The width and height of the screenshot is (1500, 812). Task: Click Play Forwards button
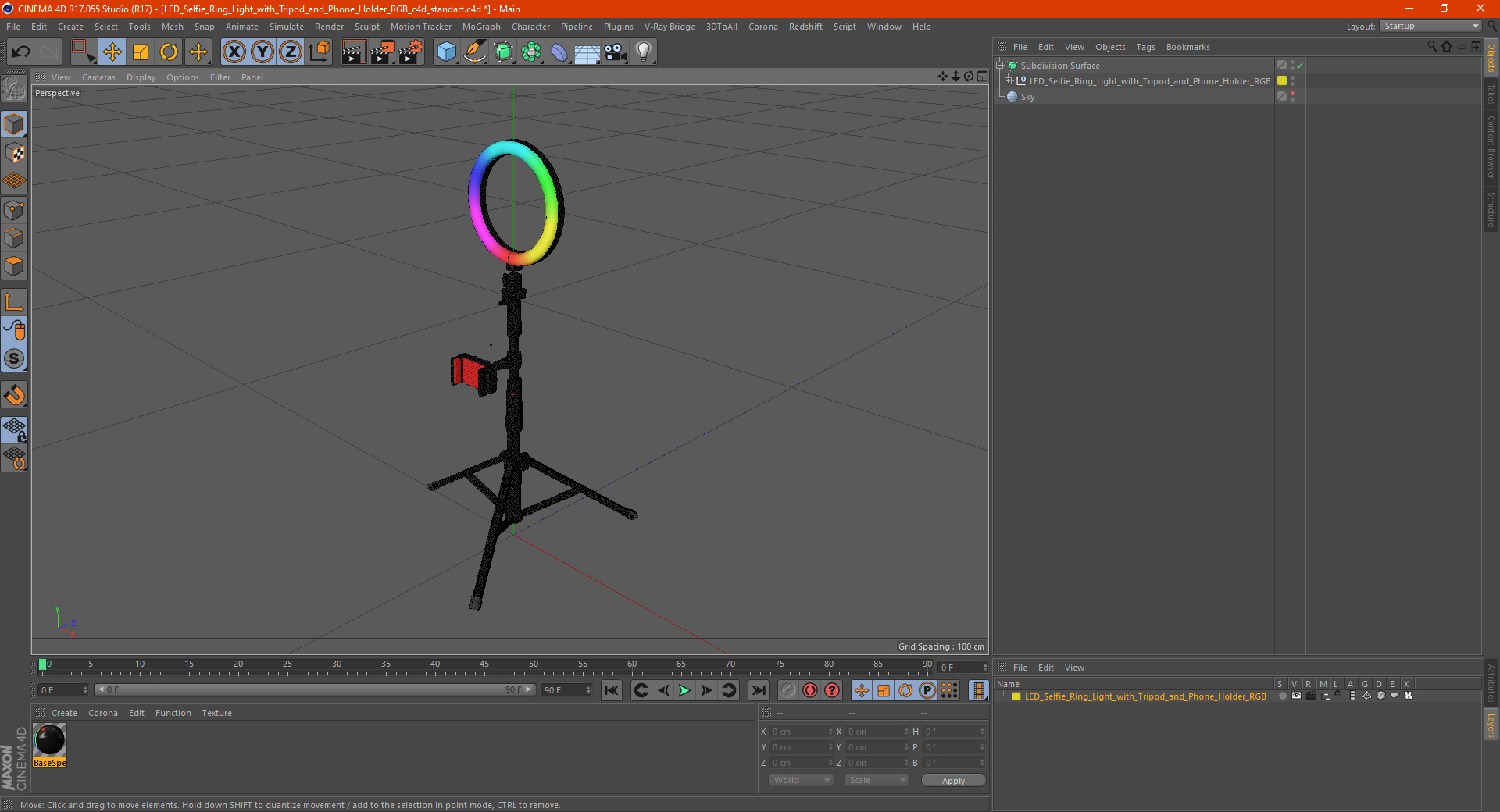click(x=684, y=690)
